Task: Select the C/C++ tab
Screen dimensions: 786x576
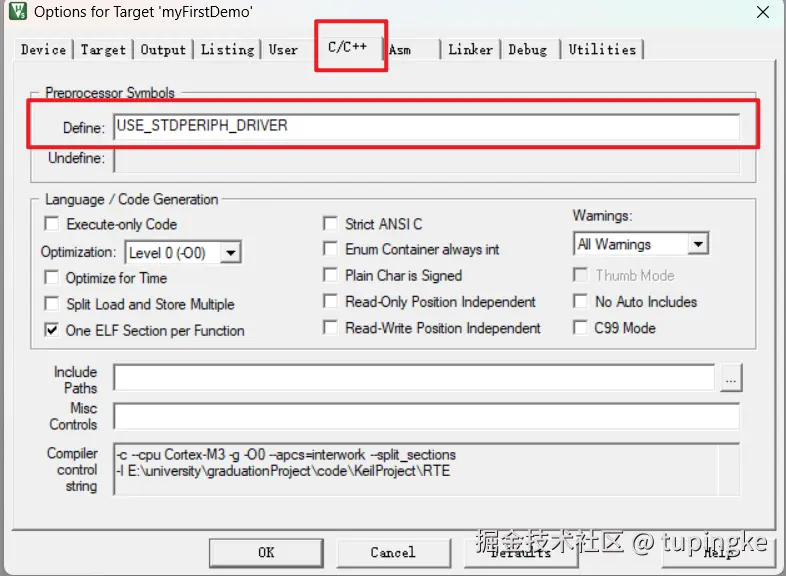Action: pyautogui.click(x=347, y=47)
